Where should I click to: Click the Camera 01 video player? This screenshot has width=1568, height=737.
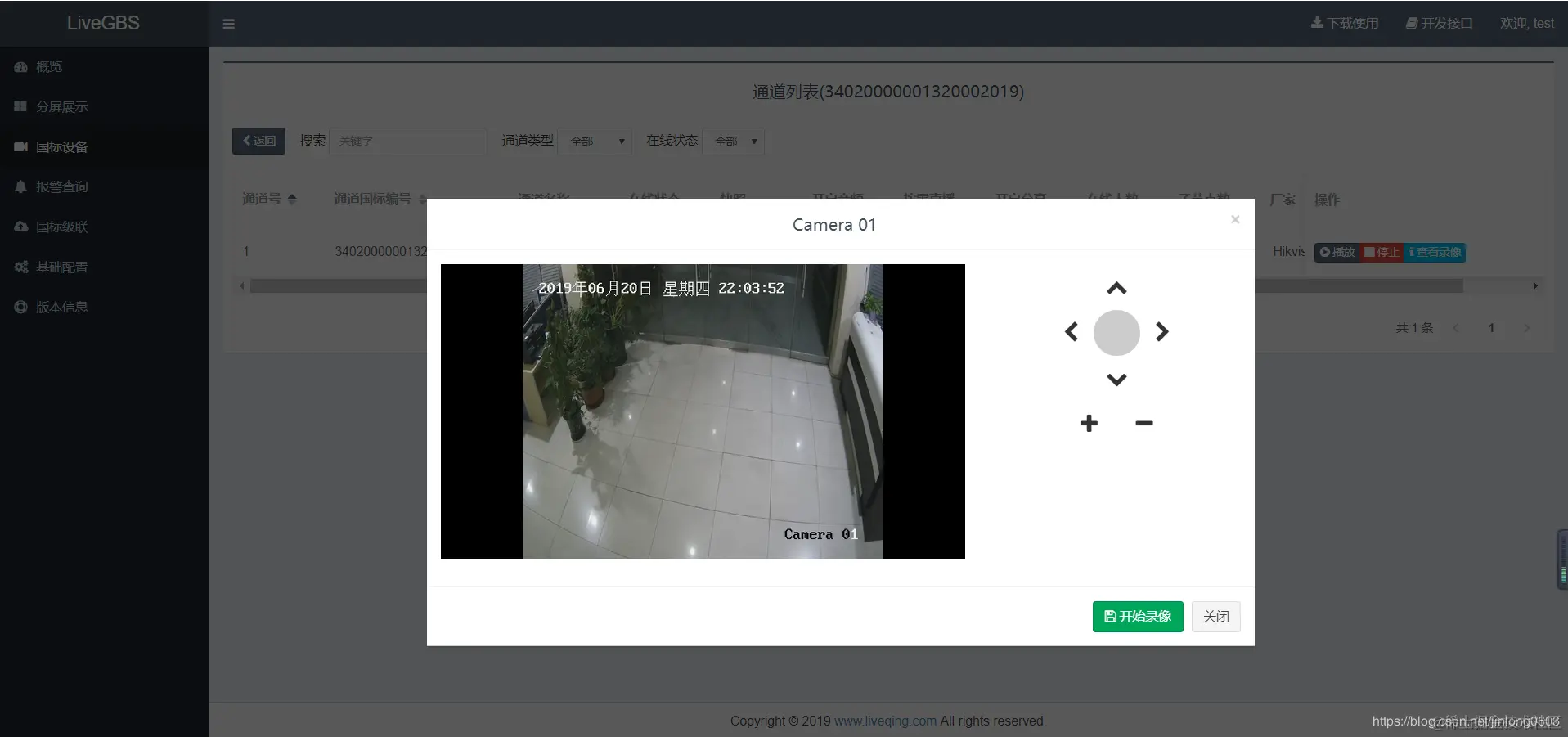(703, 411)
